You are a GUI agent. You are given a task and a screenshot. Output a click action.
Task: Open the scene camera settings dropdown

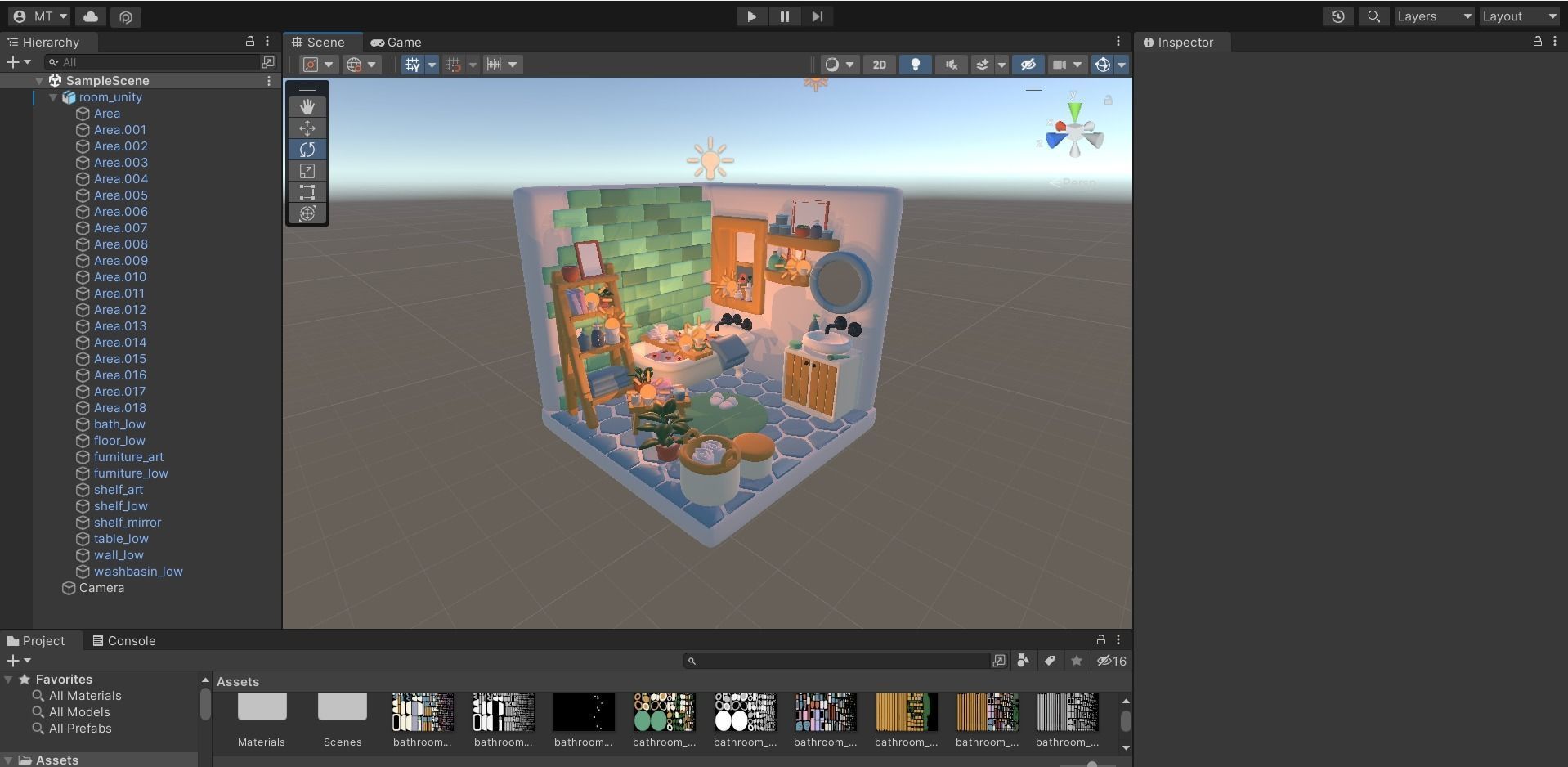coord(1067,65)
